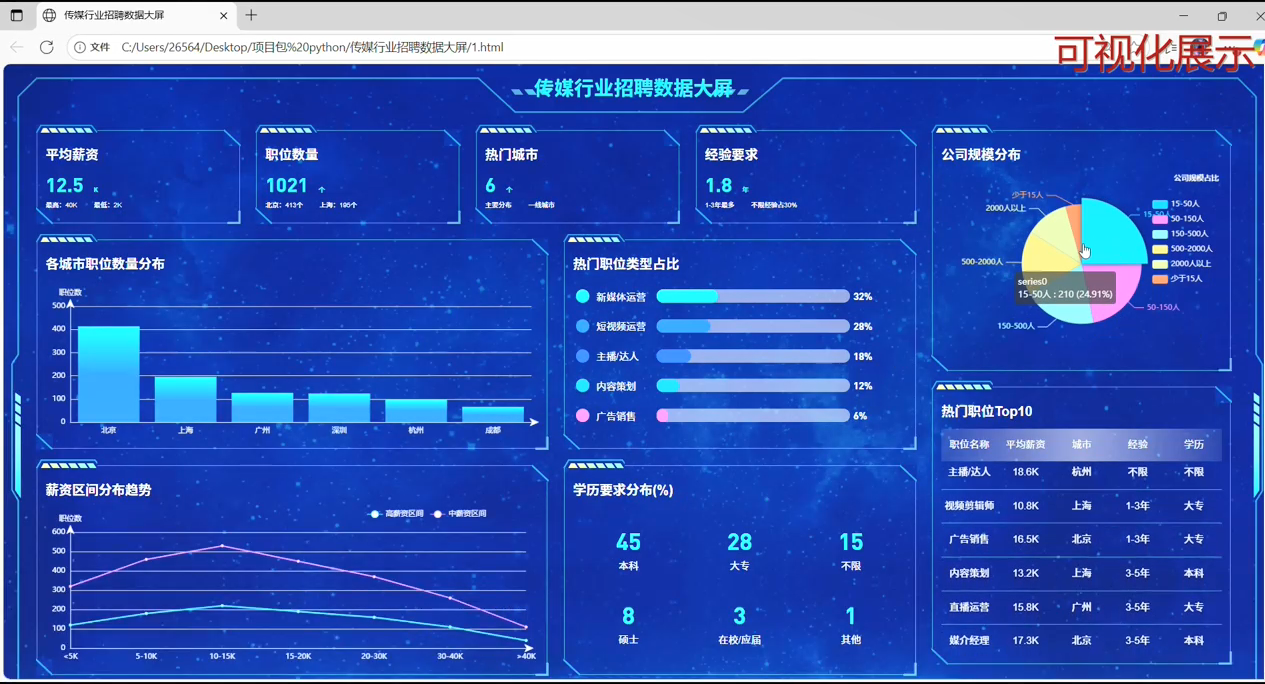Click the 广告销售 pink circle icon
This screenshot has width=1265, height=684.
point(583,416)
